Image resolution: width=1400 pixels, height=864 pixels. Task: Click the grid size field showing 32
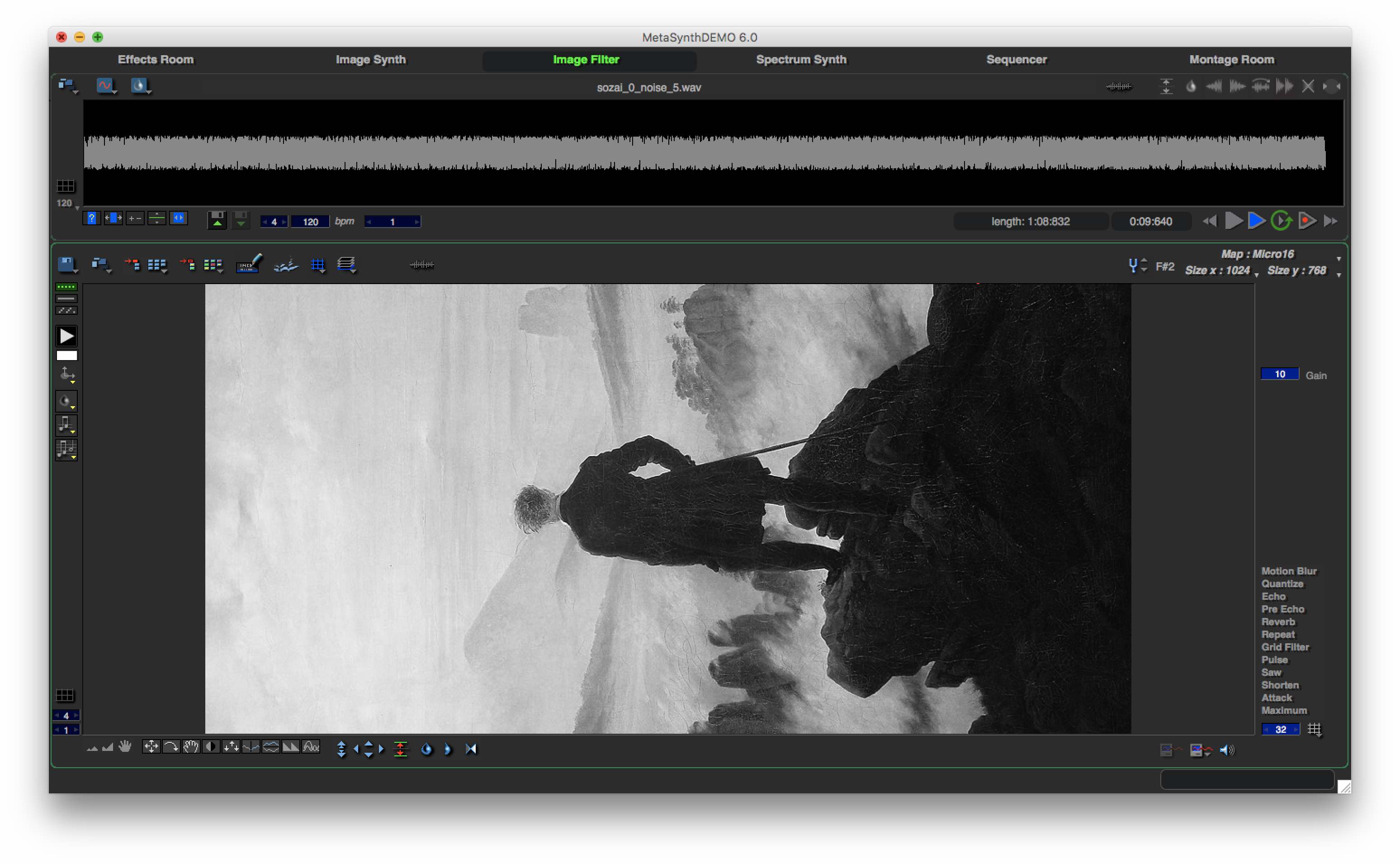coord(1280,730)
